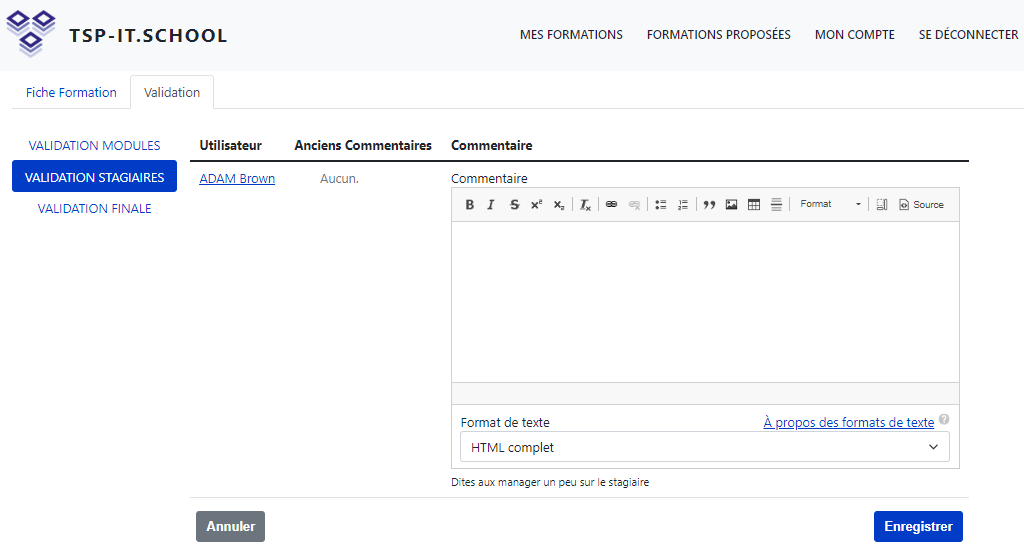The image size is (1024, 559).
Task: Remove formatting with the clear-format icon
Action: [x=585, y=204]
